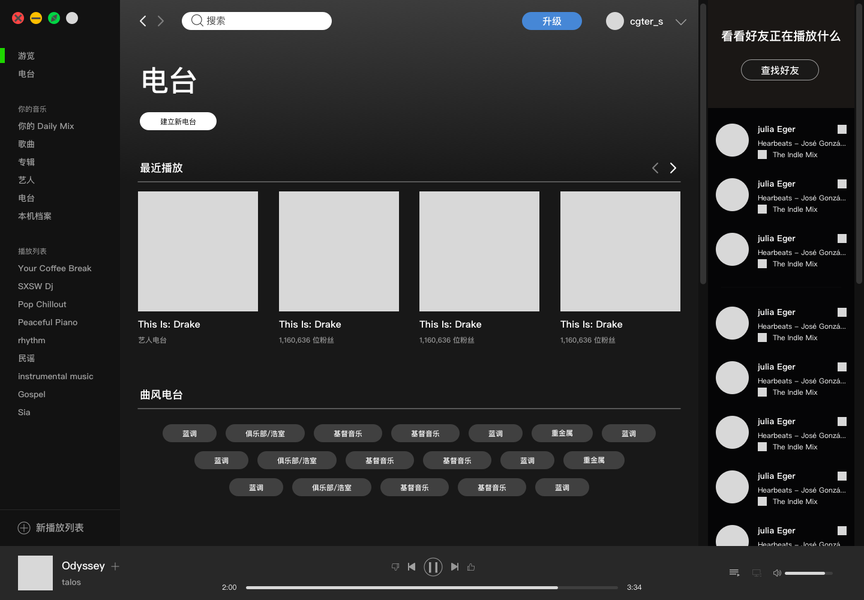The image size is (864, 600).
Task: Click the 查找好友 button
Action: click(x=780, y=70)
